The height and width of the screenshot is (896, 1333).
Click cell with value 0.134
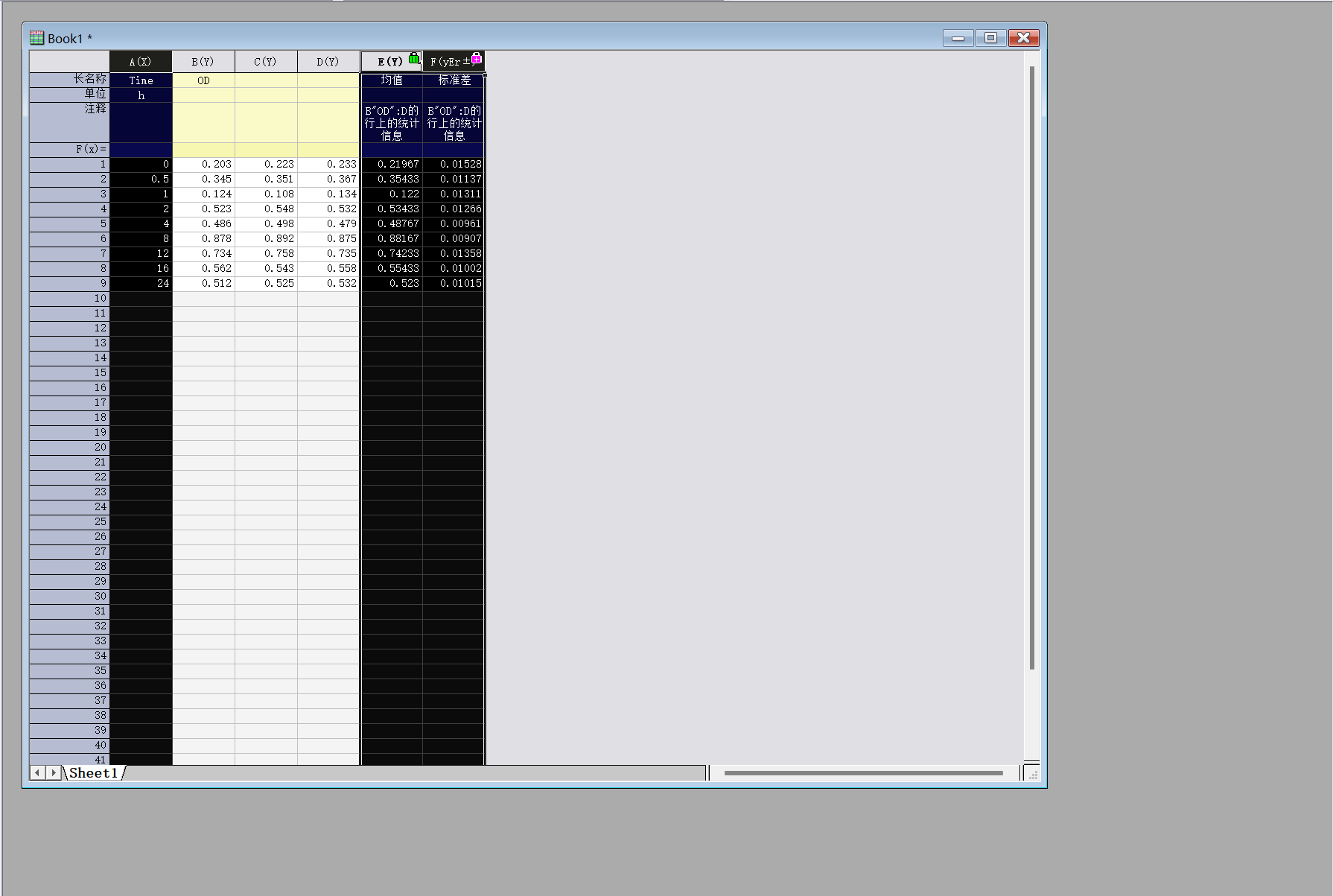click(328, 194)
